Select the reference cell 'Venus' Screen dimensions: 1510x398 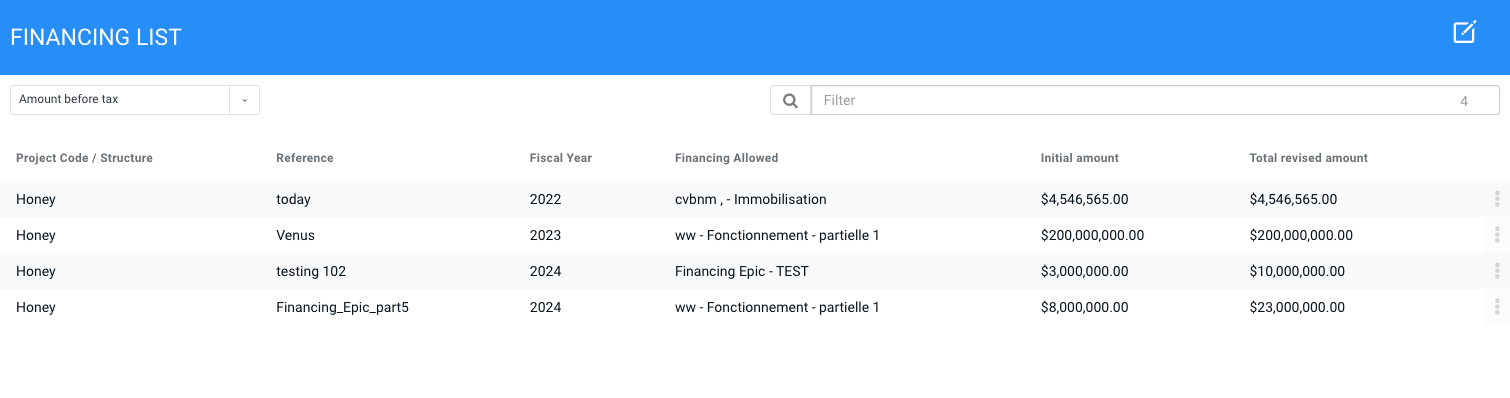tap(295, 235)
